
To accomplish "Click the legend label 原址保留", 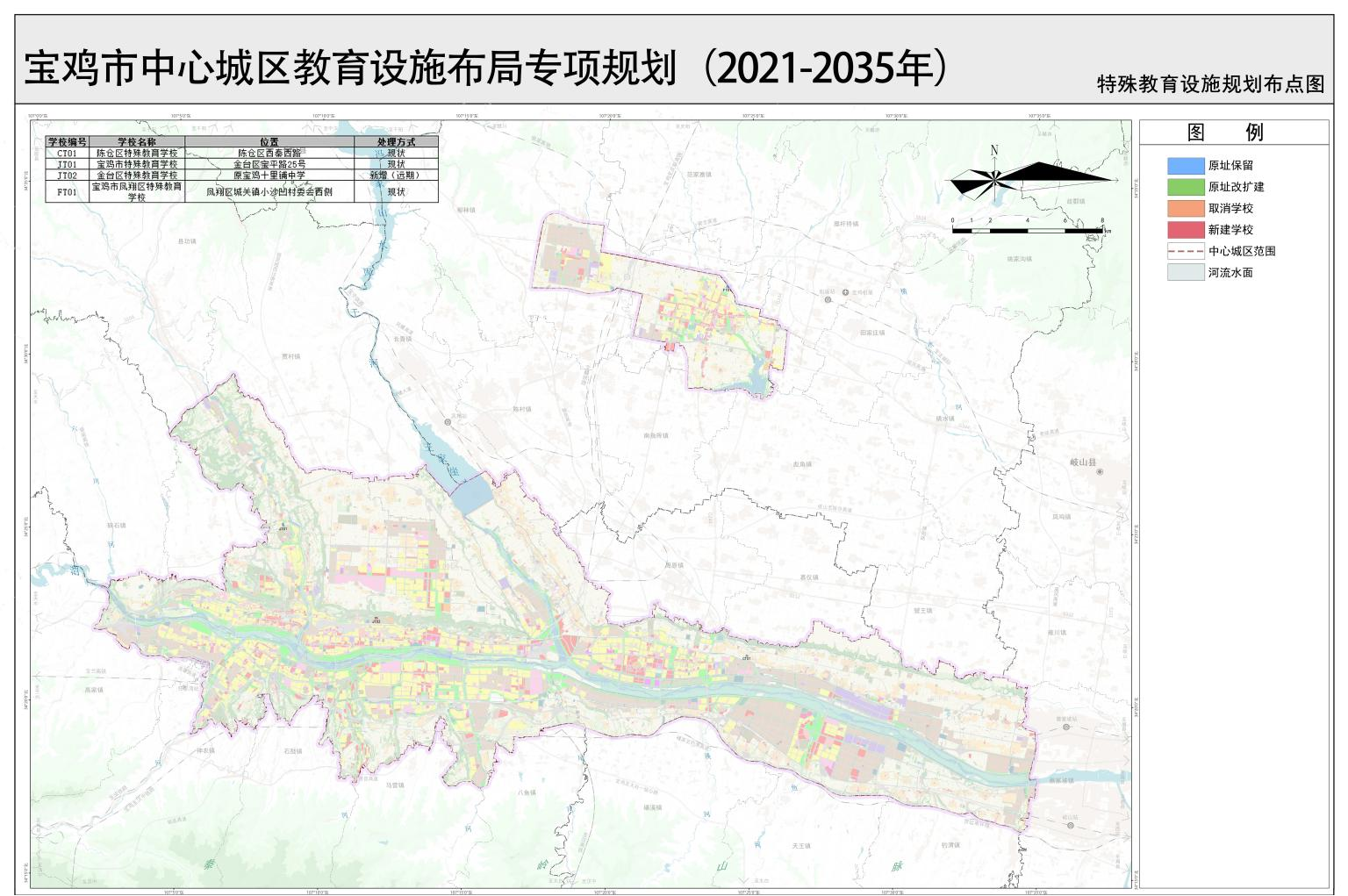I will click(1230, 165).
